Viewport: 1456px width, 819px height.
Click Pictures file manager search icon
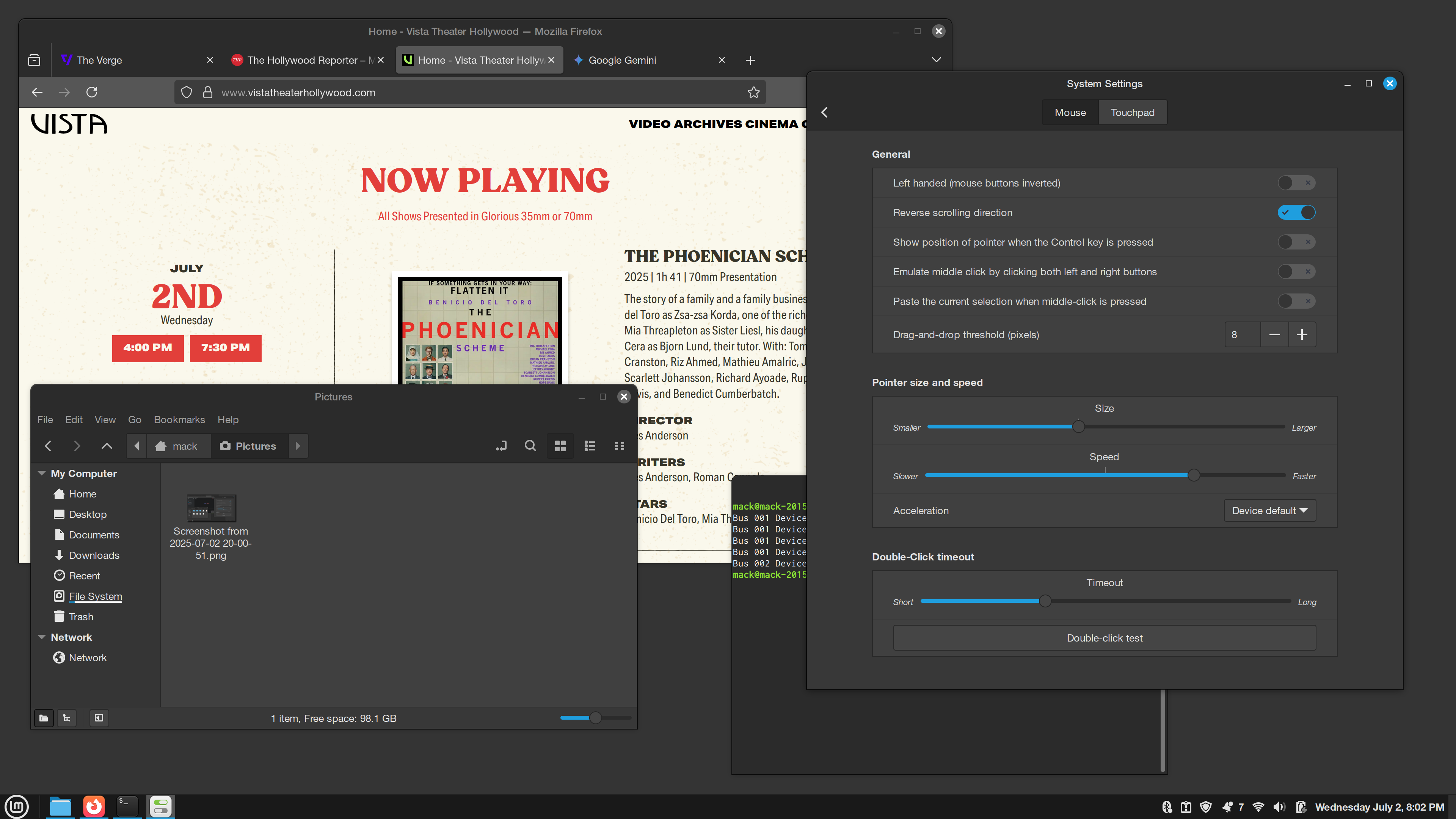530,446
